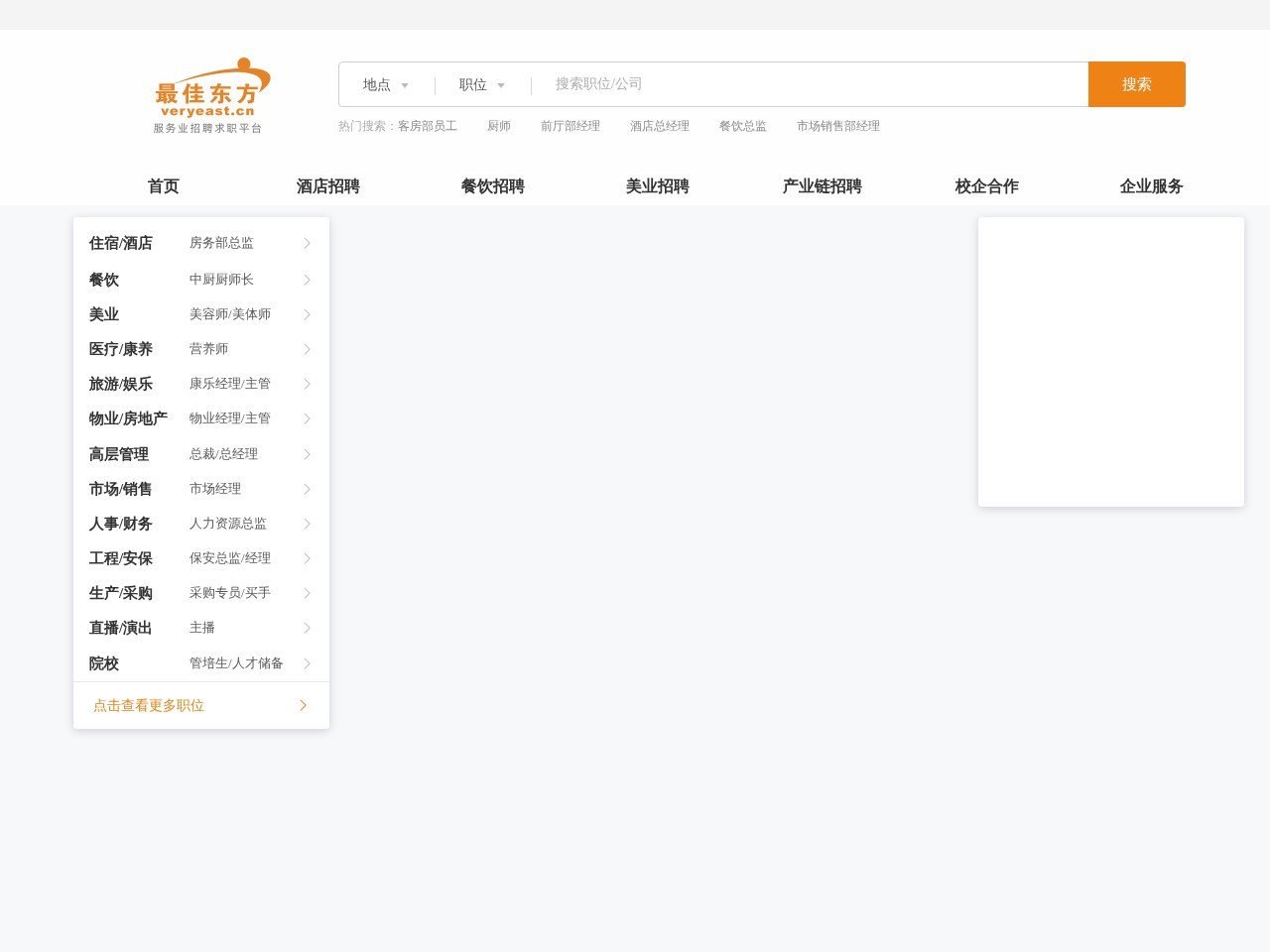Expand the 高层管理 category via its chevron

(307, 454)
